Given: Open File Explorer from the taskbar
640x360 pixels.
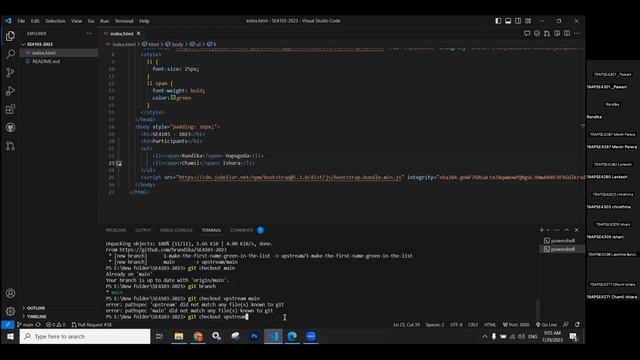Looking at the screenshot, I should pos(179,336).
